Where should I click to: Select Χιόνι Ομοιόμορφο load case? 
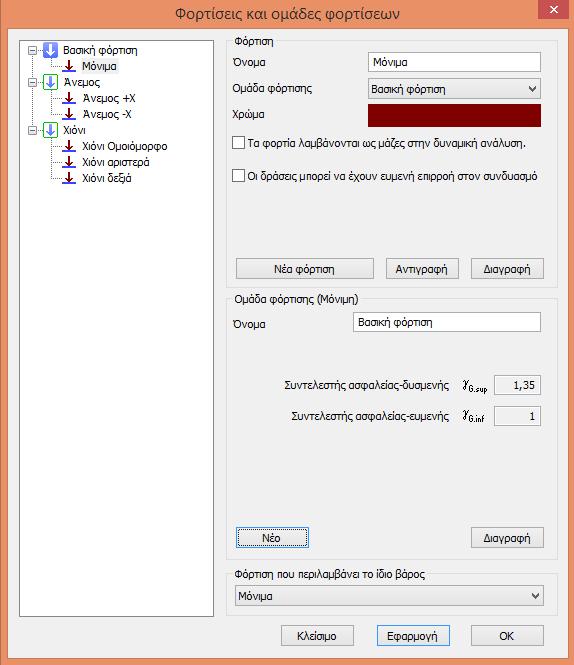pyautogui.click(x=125, y=146)
